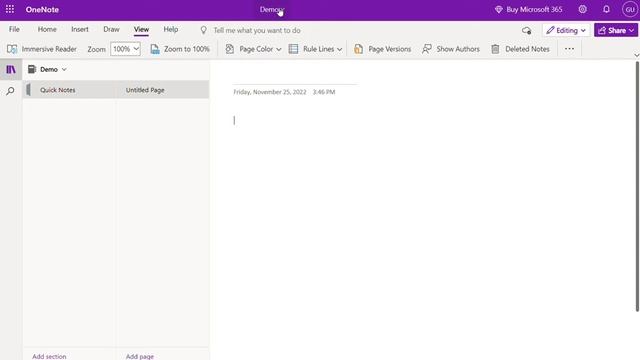Expand the Page Color dropdown arrow

pyautogui.click(x=279, y=49)
